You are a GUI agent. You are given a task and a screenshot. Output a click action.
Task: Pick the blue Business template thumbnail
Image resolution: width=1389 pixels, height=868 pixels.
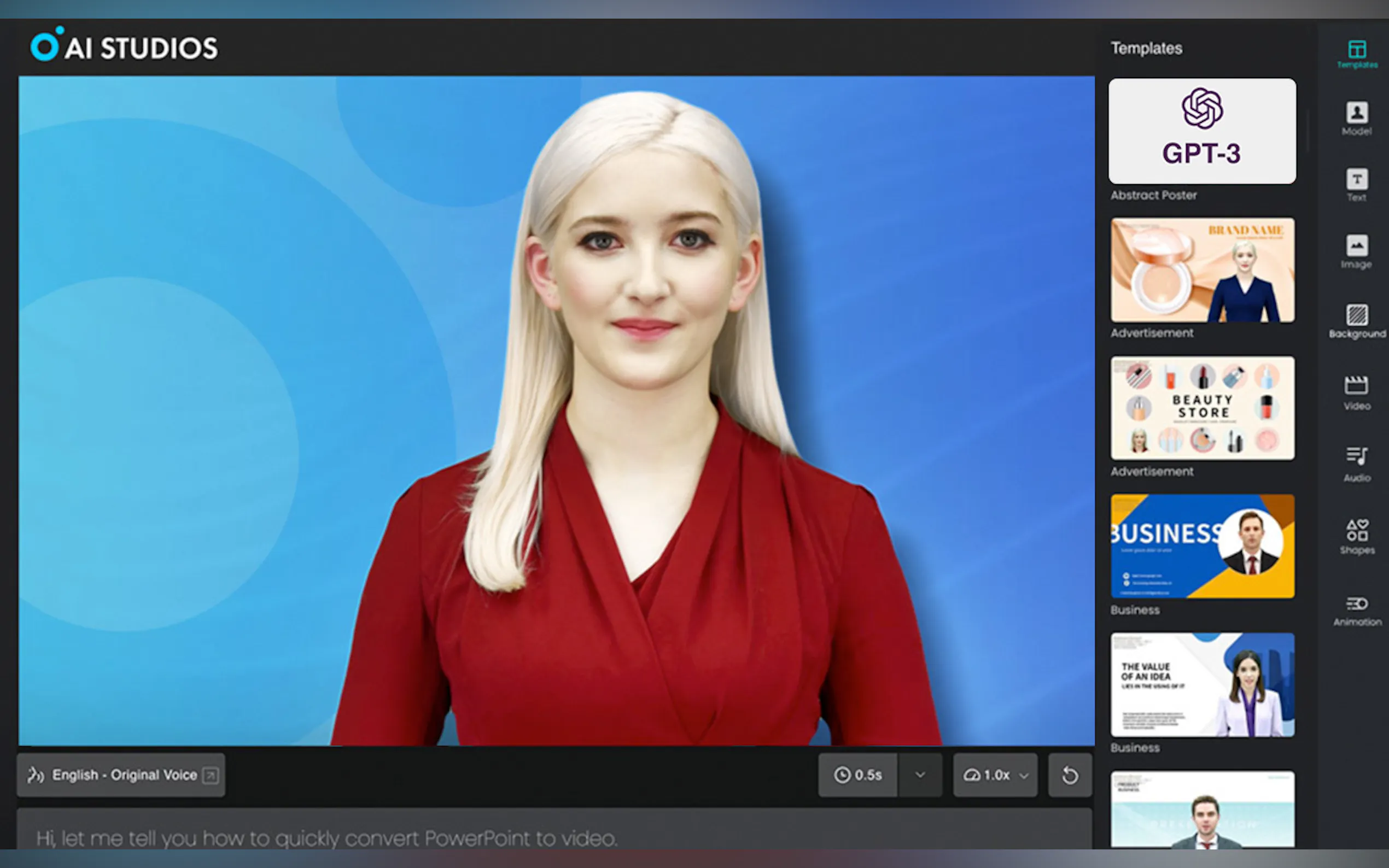[x=1202, y=546]
